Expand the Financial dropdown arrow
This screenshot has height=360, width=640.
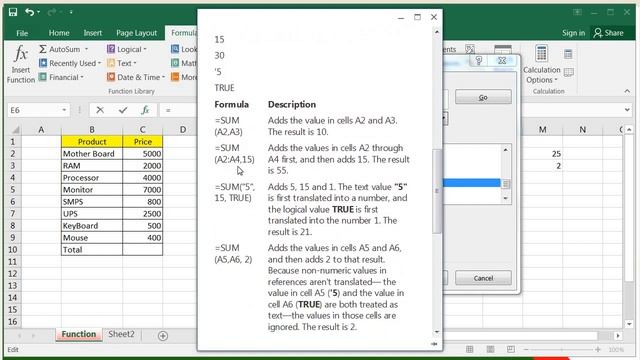82,77
